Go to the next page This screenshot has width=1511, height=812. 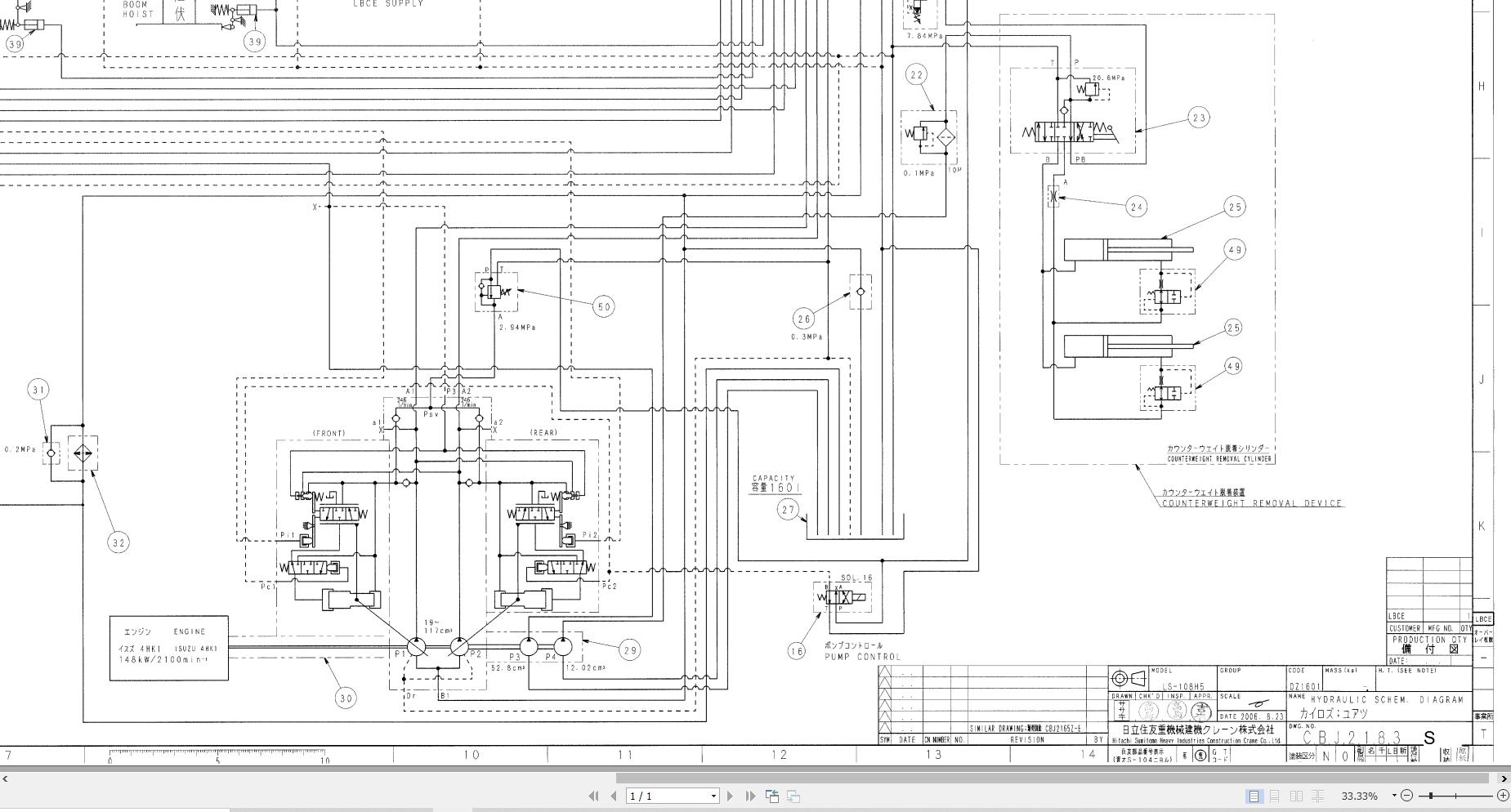point(731,796)
